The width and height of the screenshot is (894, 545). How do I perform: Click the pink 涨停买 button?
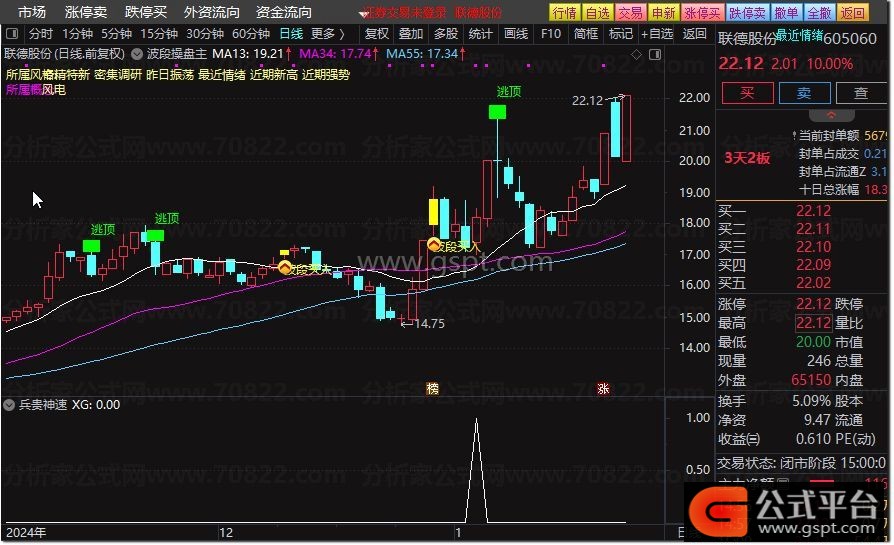[702, 13]
